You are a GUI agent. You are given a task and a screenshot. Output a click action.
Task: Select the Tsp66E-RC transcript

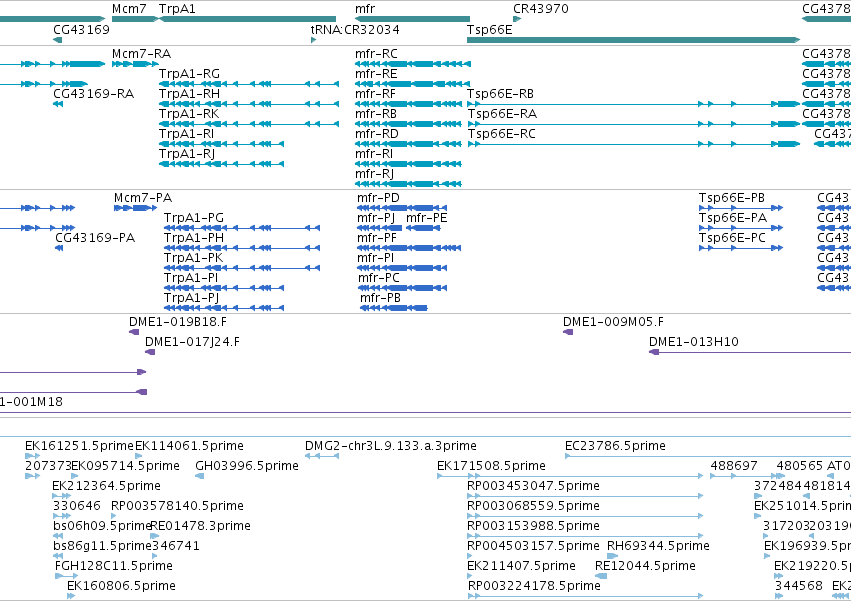click(x=633, y=144)
